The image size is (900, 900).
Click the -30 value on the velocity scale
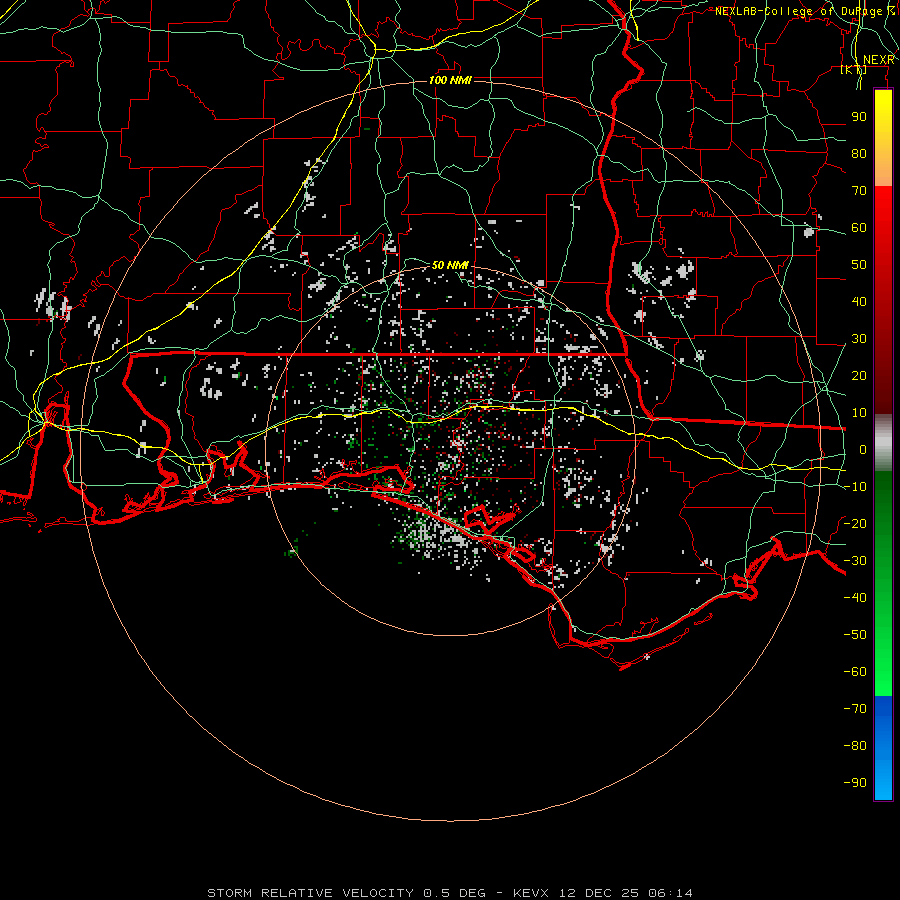point(855,561)
